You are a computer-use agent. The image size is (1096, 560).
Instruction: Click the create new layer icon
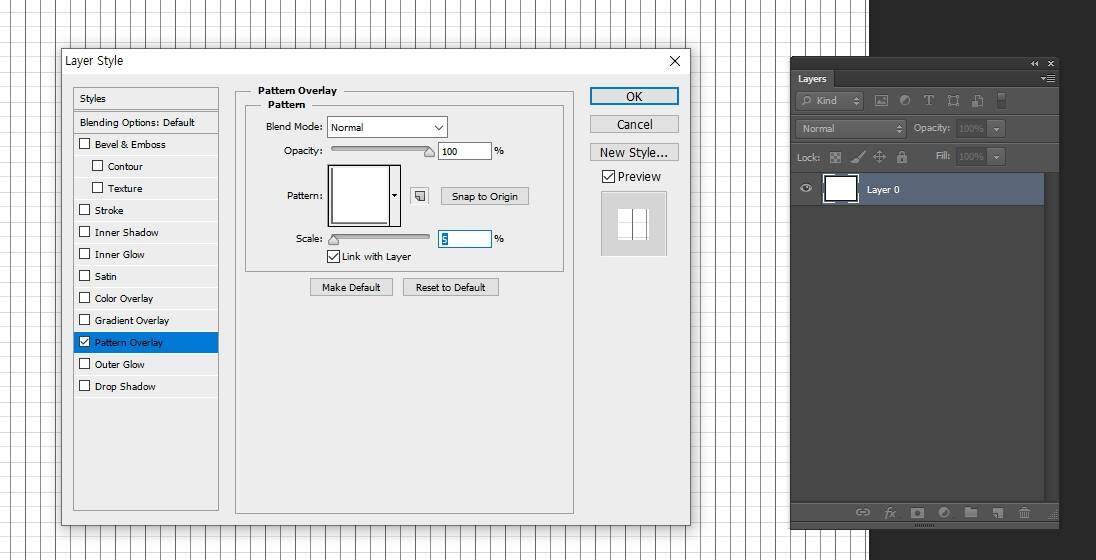tap(998, 512)
